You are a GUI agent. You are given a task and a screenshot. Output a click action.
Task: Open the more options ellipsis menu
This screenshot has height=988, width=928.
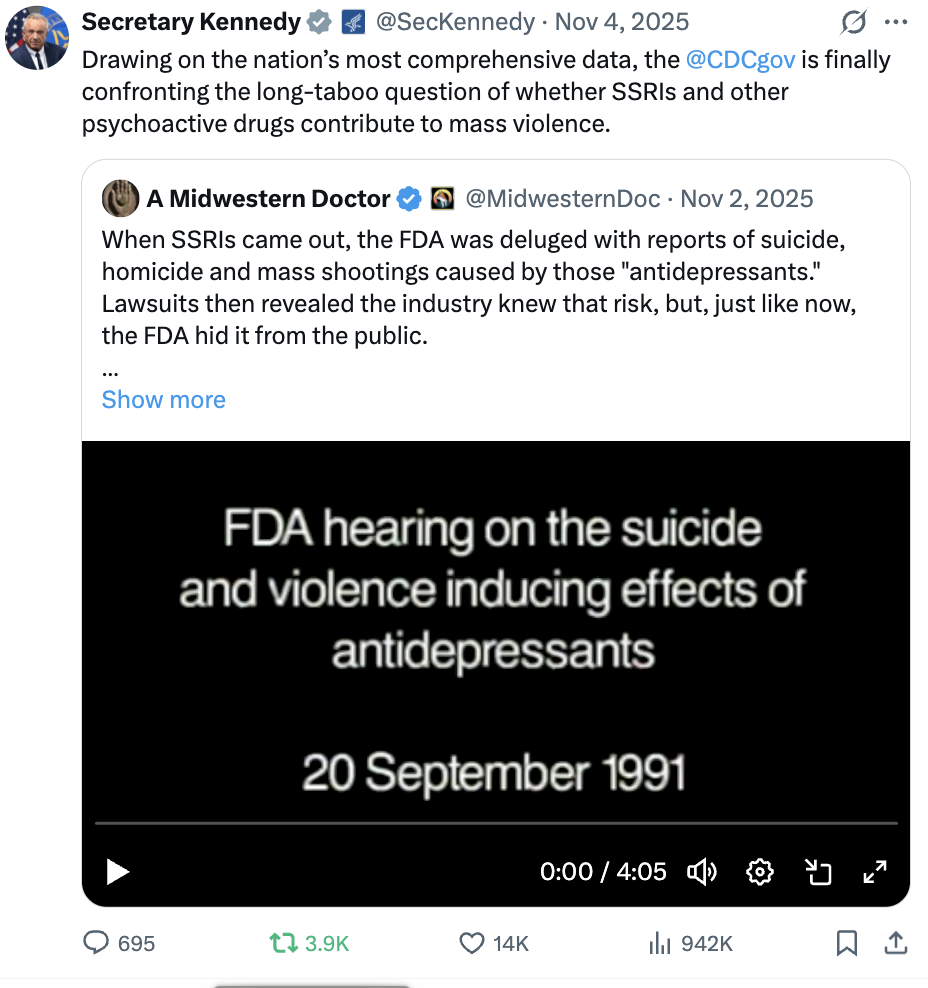(x=897, y=22)
